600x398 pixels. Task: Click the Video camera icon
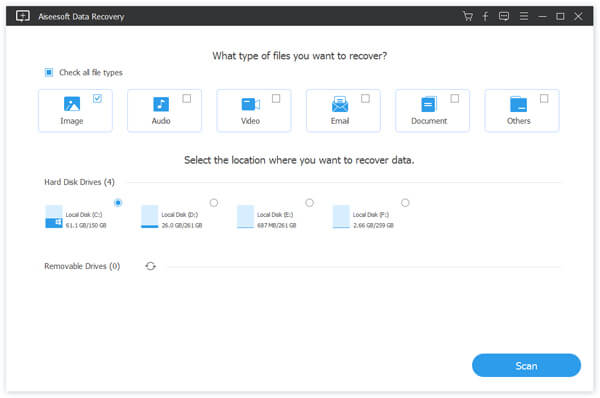(x=251, y=104)
